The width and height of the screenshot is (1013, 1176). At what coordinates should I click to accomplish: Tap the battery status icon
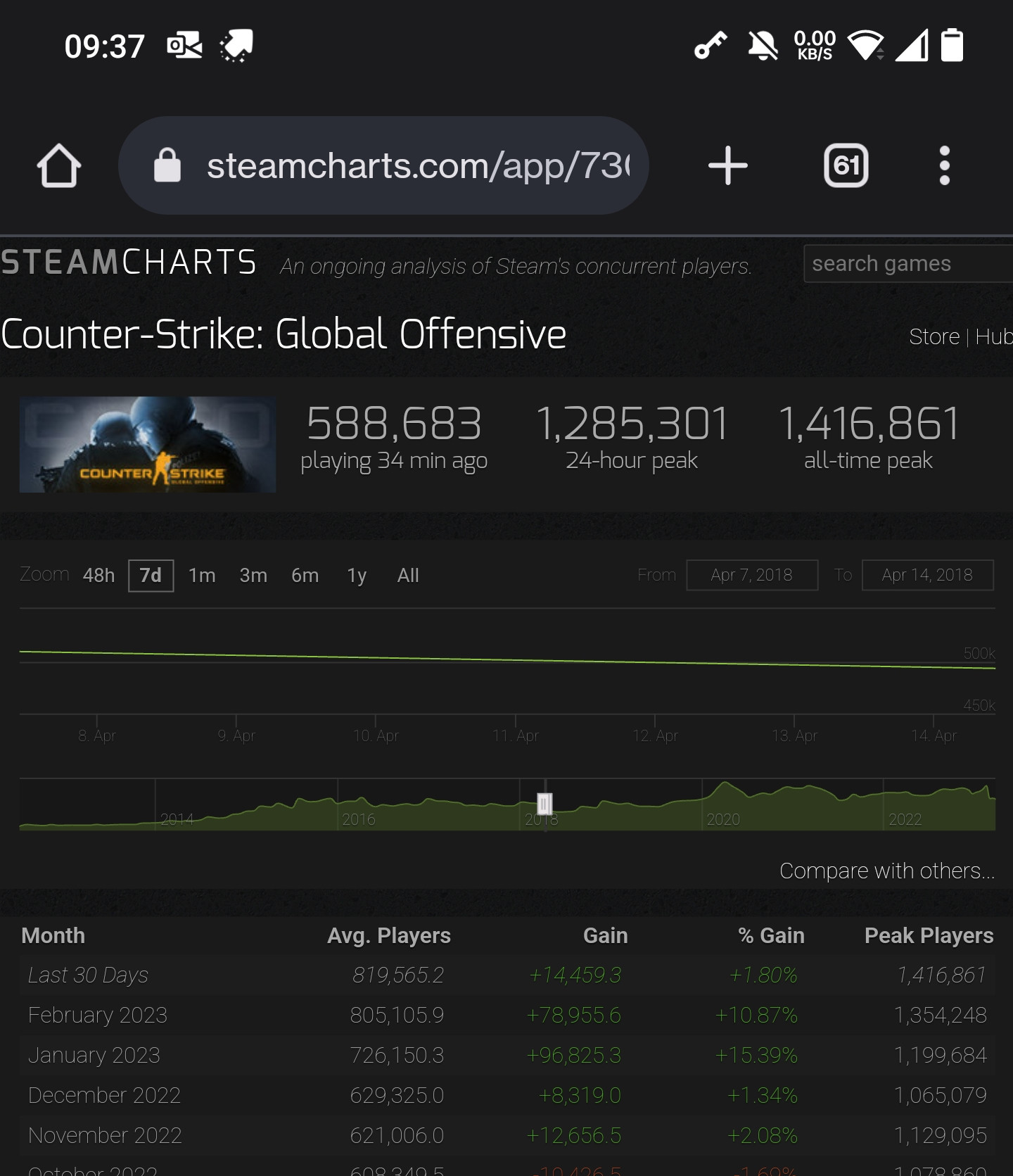pyautogui.click(x=952, y=45)
